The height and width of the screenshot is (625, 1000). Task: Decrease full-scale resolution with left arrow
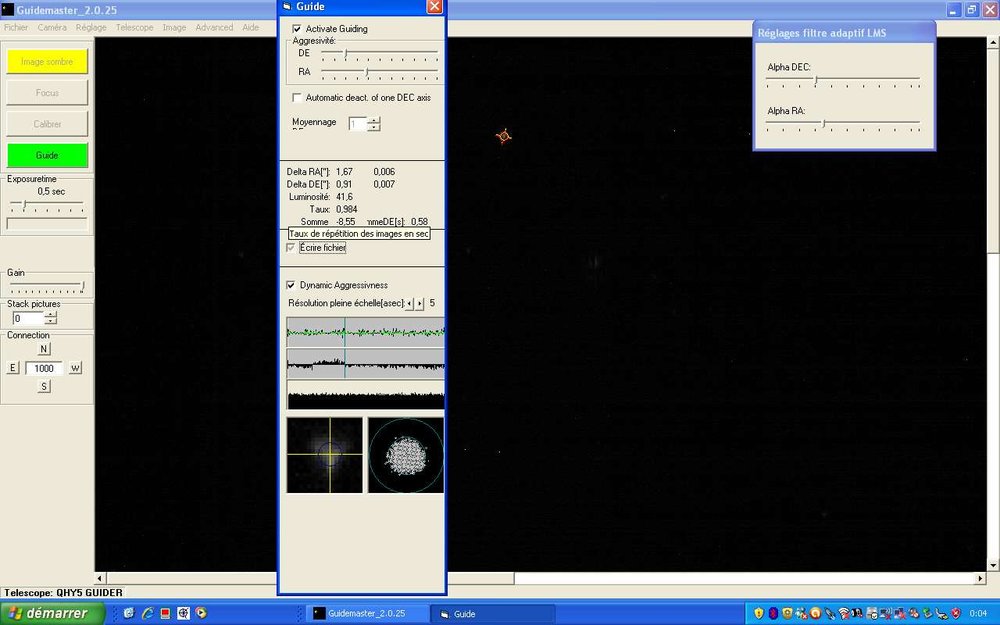[x=409, y=304]
